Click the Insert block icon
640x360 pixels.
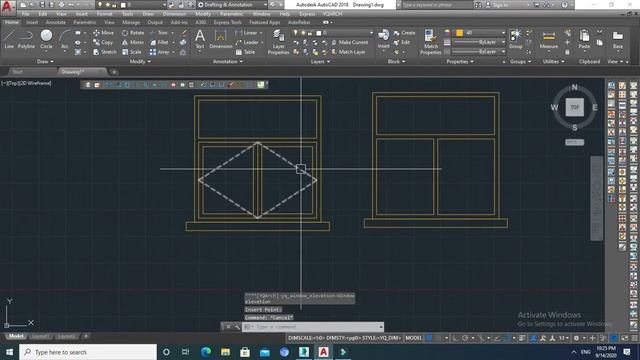tap(383, 39)
